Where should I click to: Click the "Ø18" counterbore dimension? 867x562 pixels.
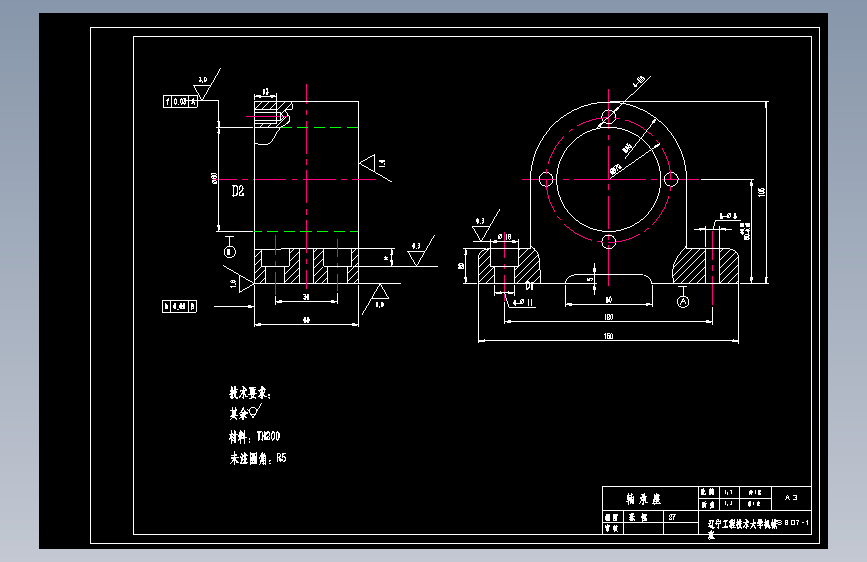coord(504,237)
